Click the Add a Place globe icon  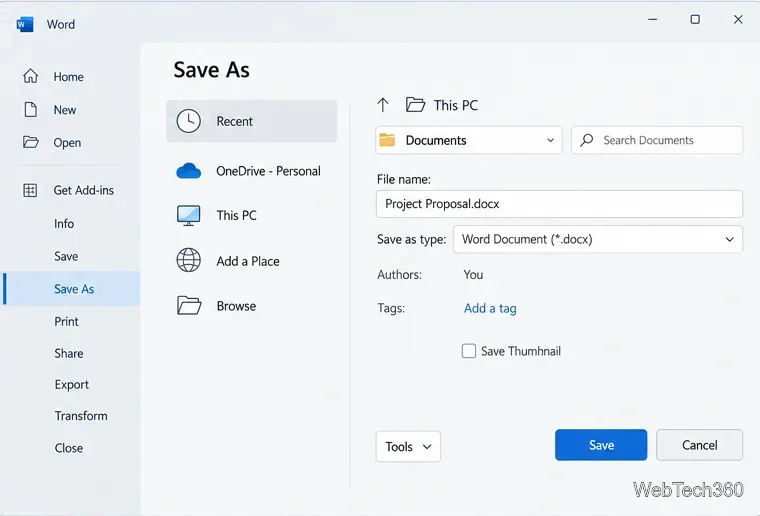[x=189, y=260]
